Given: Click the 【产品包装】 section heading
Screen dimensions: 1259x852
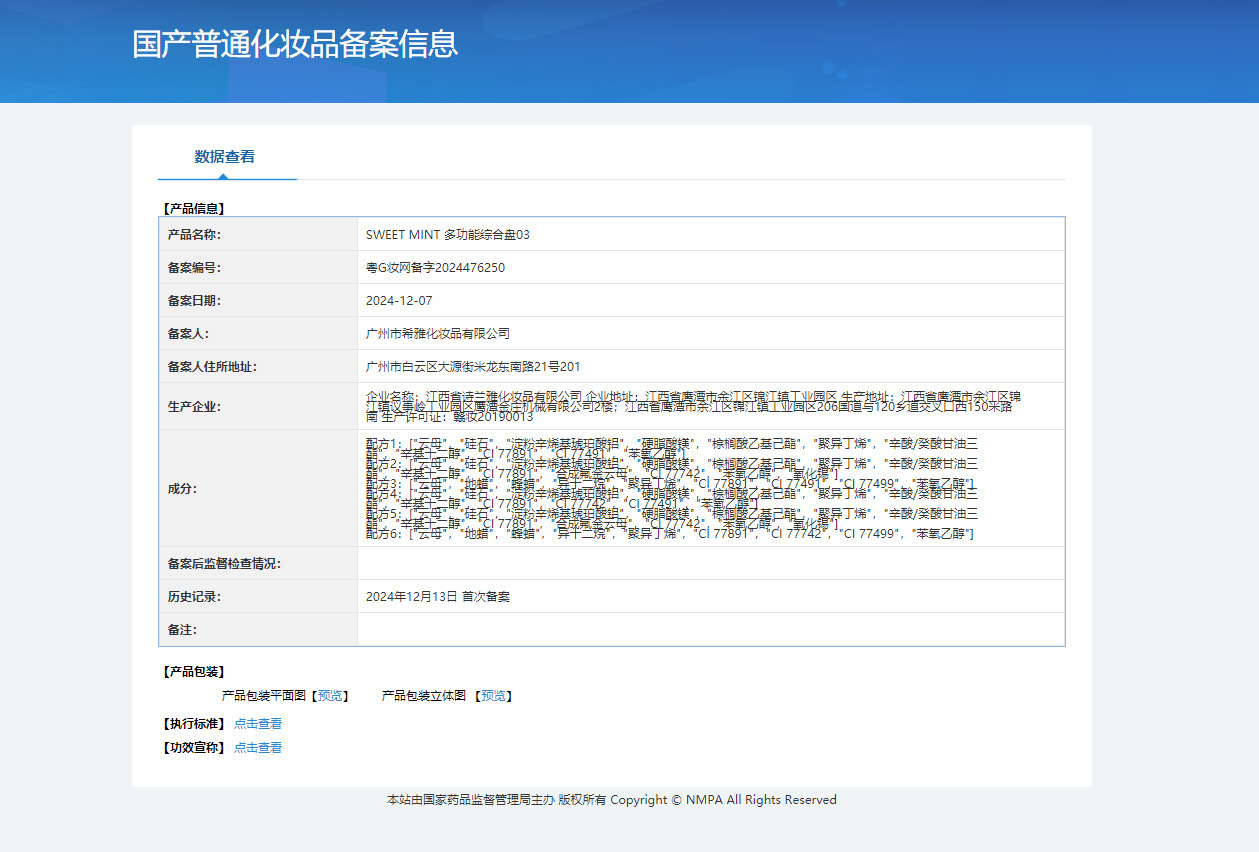Looking at the screenshot, I should coord(193,672).
